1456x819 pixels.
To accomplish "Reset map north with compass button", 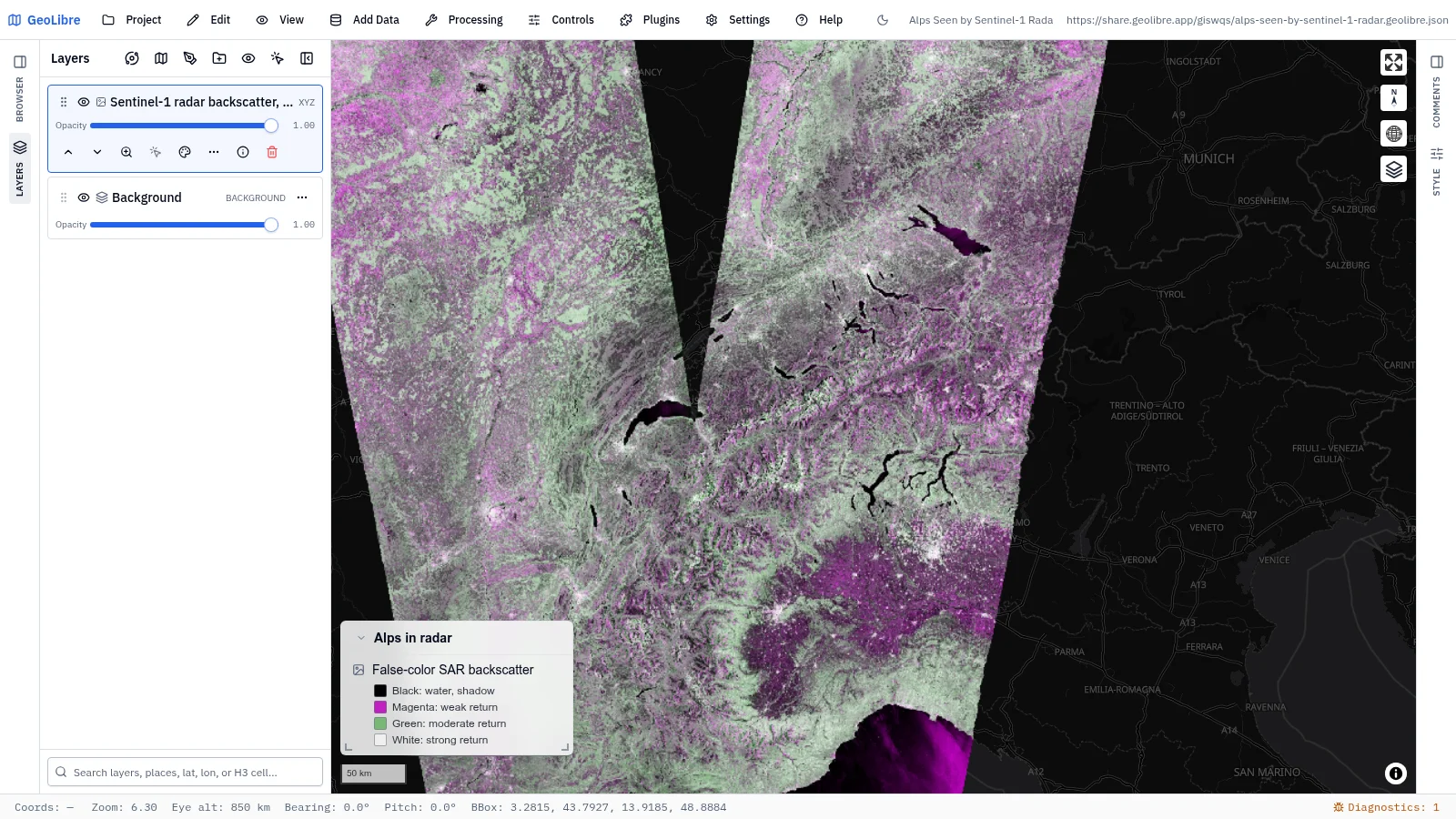I will (1394, 97).
